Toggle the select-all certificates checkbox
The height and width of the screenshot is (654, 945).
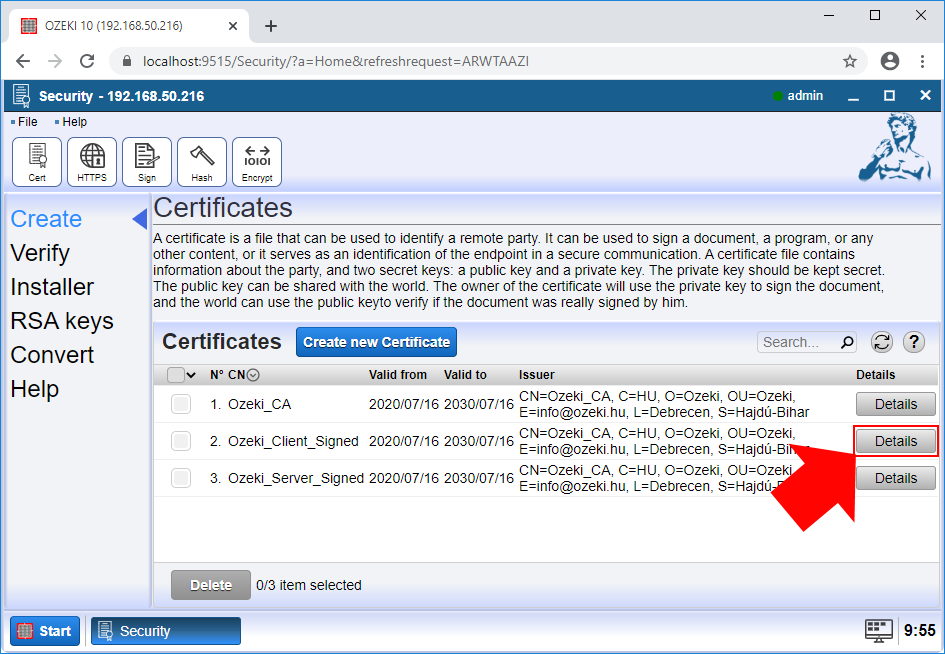pos(175,375)
